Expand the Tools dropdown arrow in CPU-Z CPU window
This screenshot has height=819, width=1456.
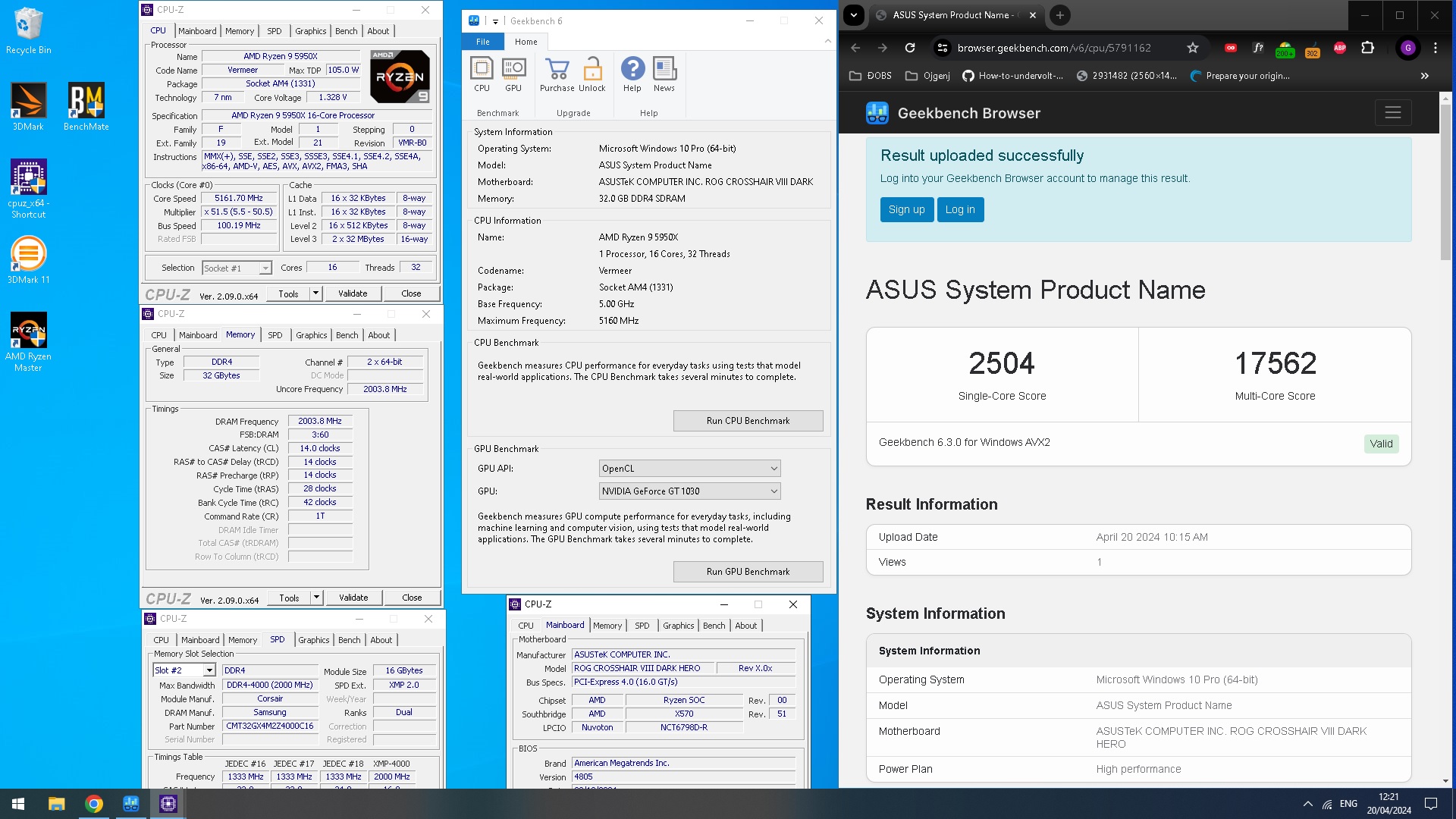click(x=316, y=293)
